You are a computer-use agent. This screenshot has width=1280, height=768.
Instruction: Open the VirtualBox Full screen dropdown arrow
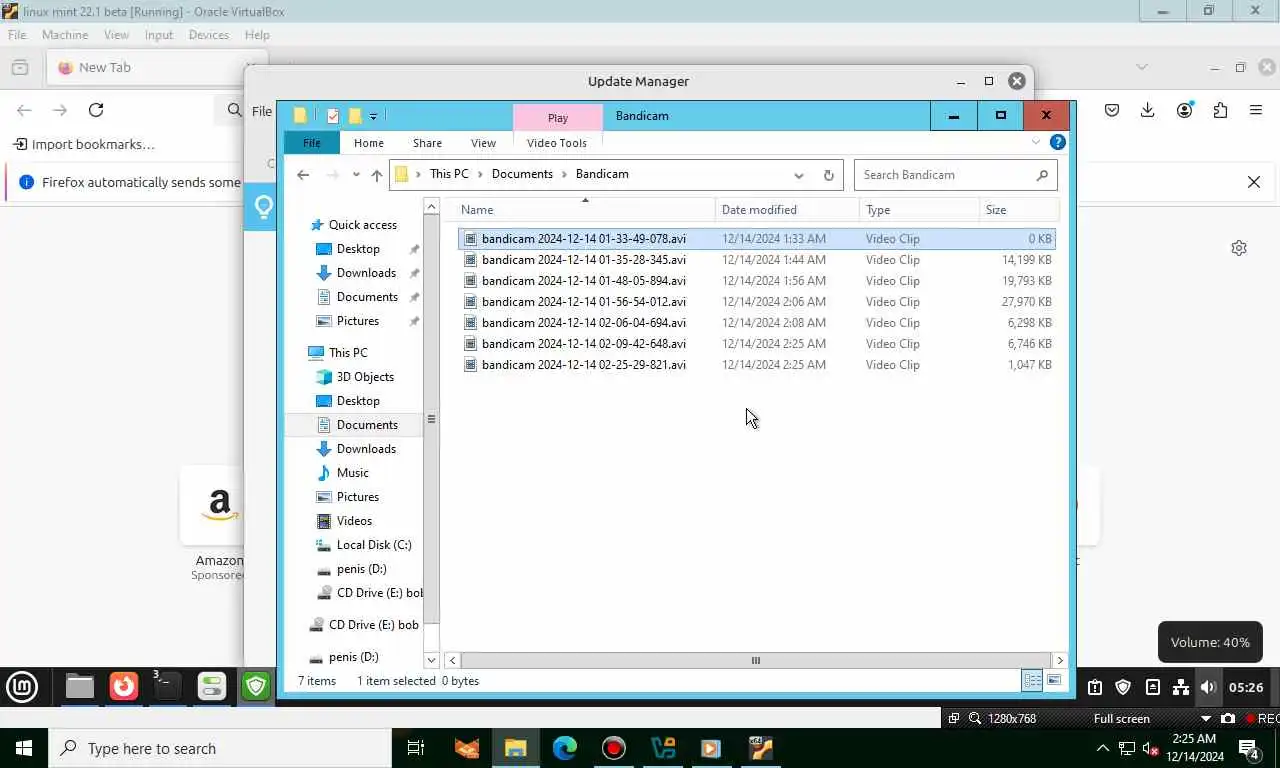(x=1205, y=718)
